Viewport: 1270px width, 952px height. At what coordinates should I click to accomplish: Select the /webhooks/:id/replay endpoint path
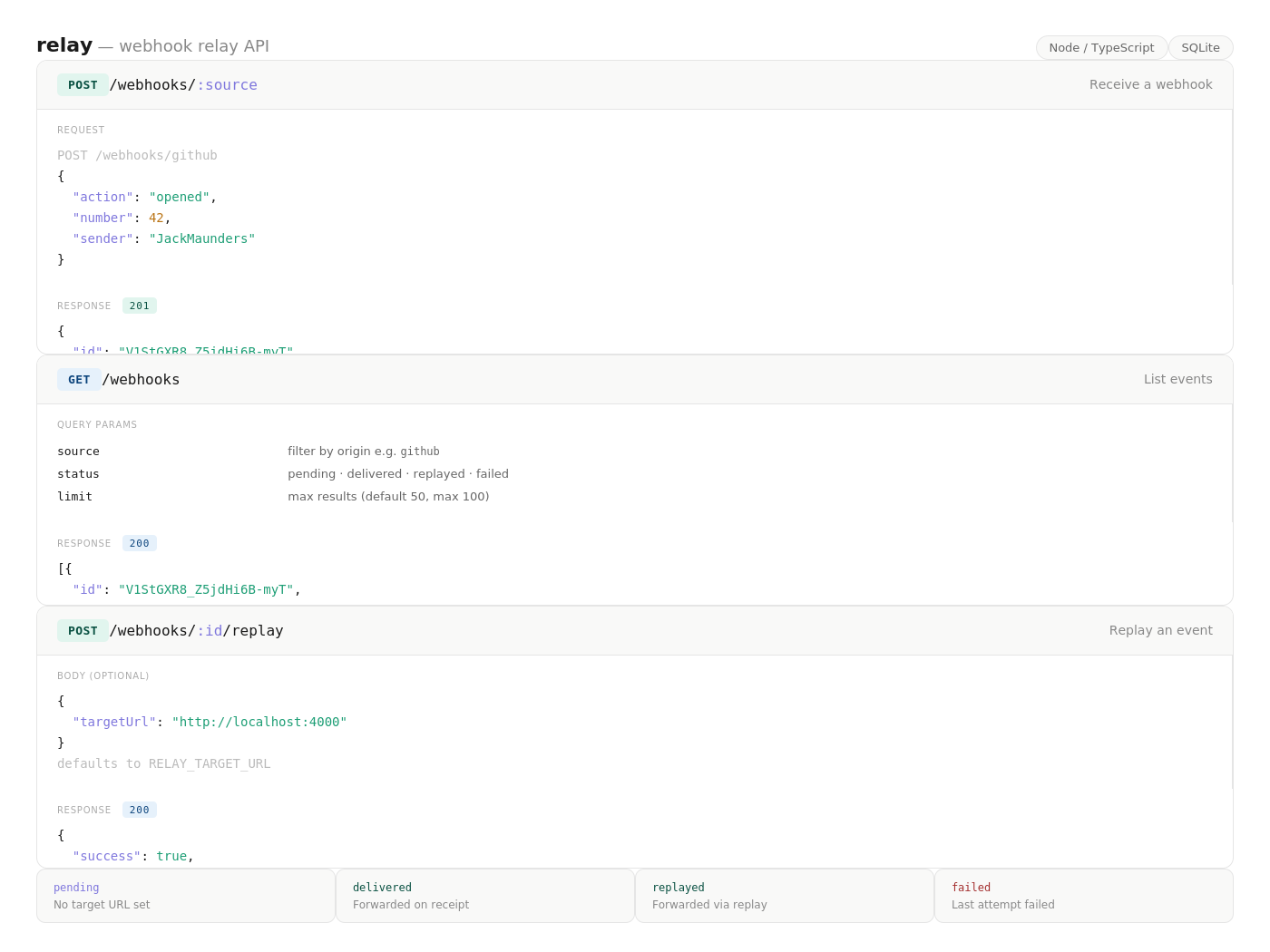click(196, 631)
